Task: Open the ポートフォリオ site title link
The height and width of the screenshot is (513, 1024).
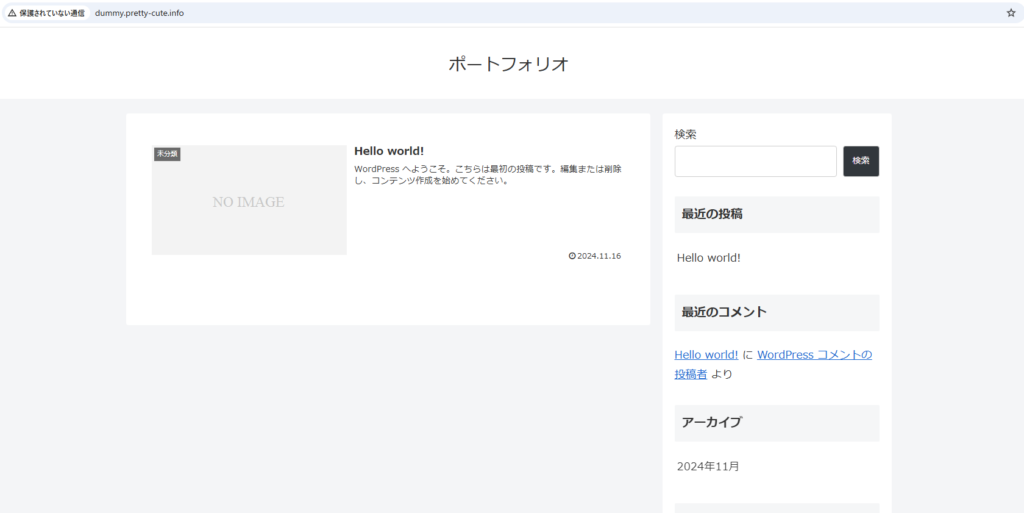Action: pyautogui.click(x=509, y=64)
